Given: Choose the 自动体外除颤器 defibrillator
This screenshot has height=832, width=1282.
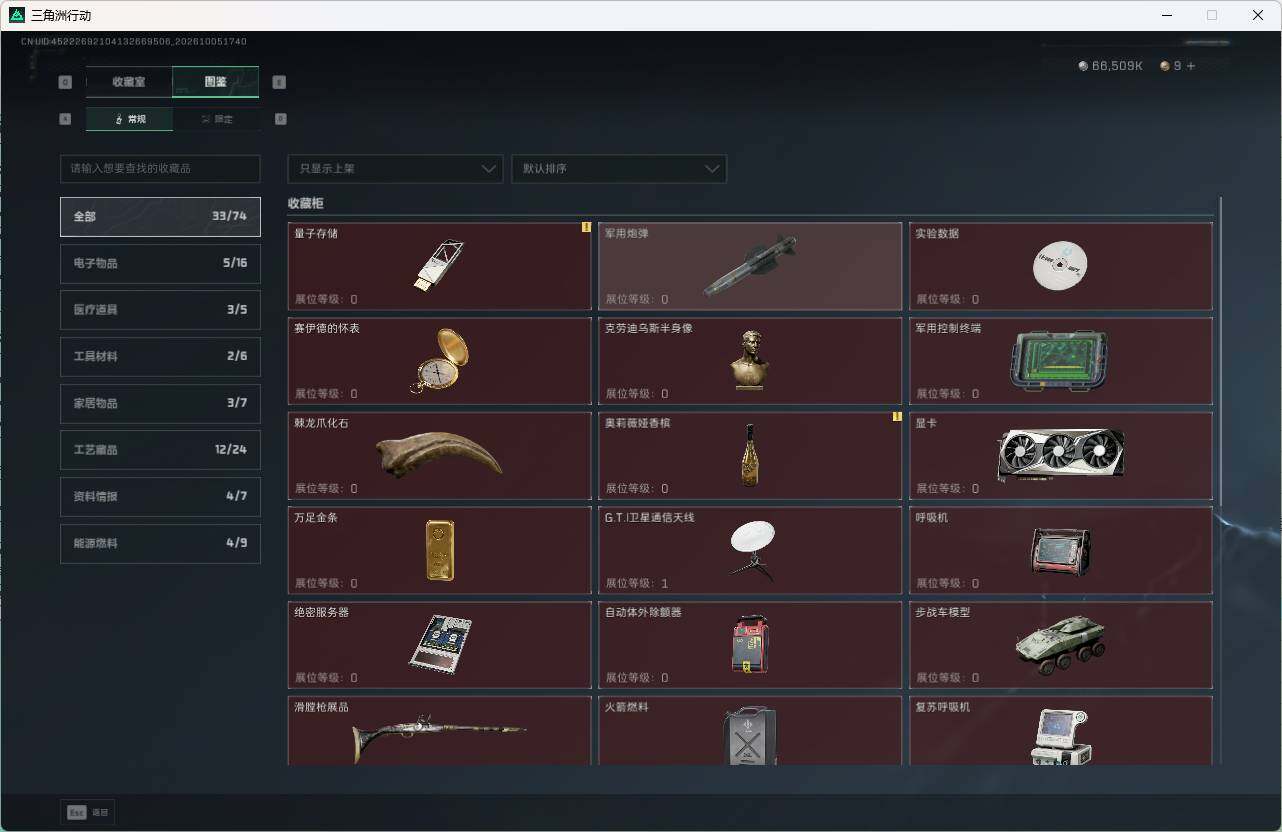Looking at the screenshot, I should 750,645.
